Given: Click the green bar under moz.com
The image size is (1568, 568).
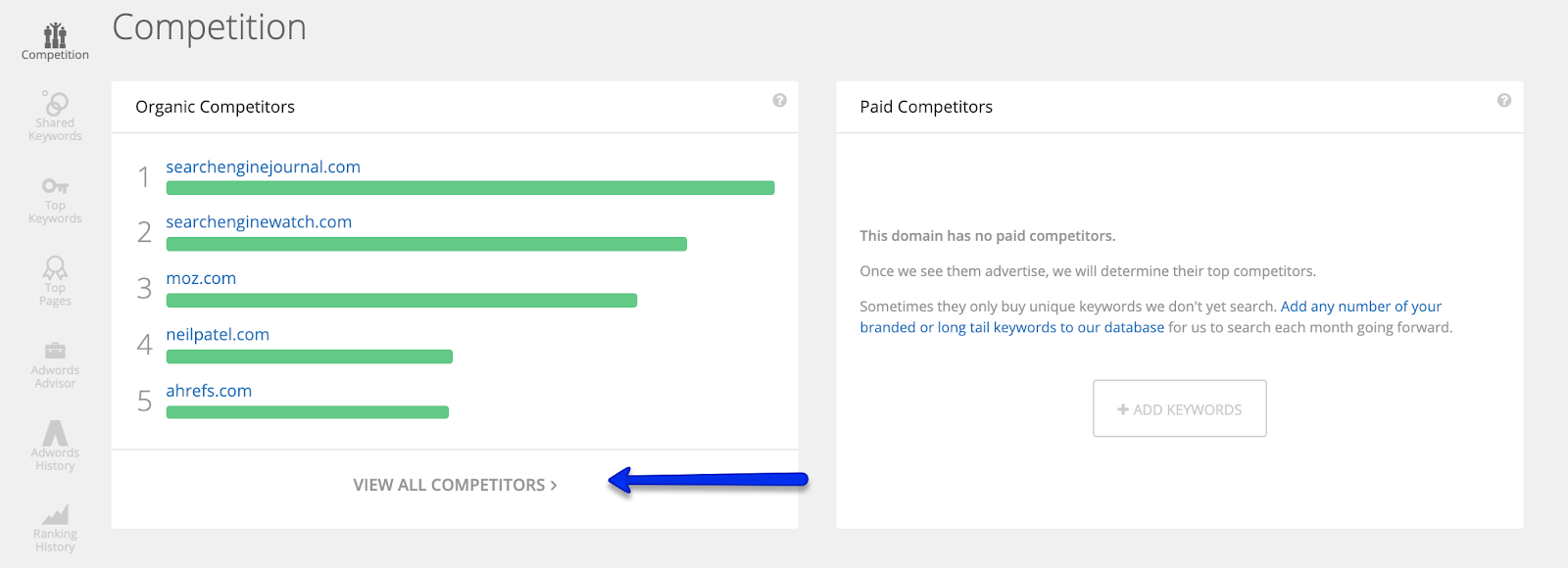Looking at the screenshot, I should [x=402, y=301].
